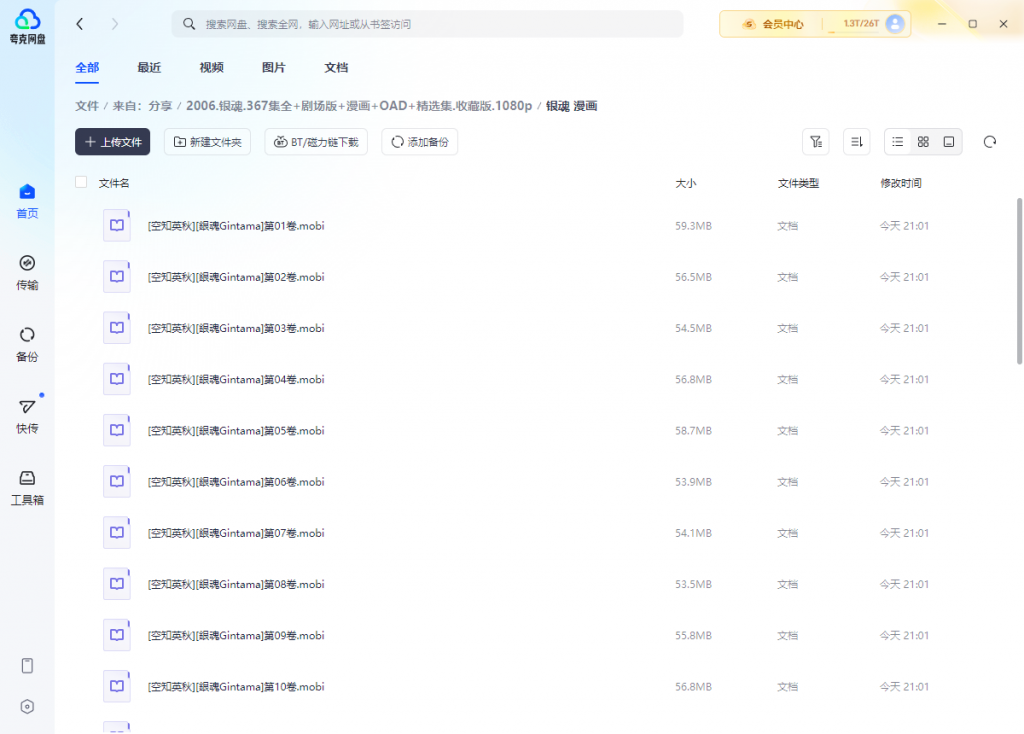The height and width of the screenshot is (734, 1024).
Task: Click the 59.3MB size value
Action: click(694, 226)
